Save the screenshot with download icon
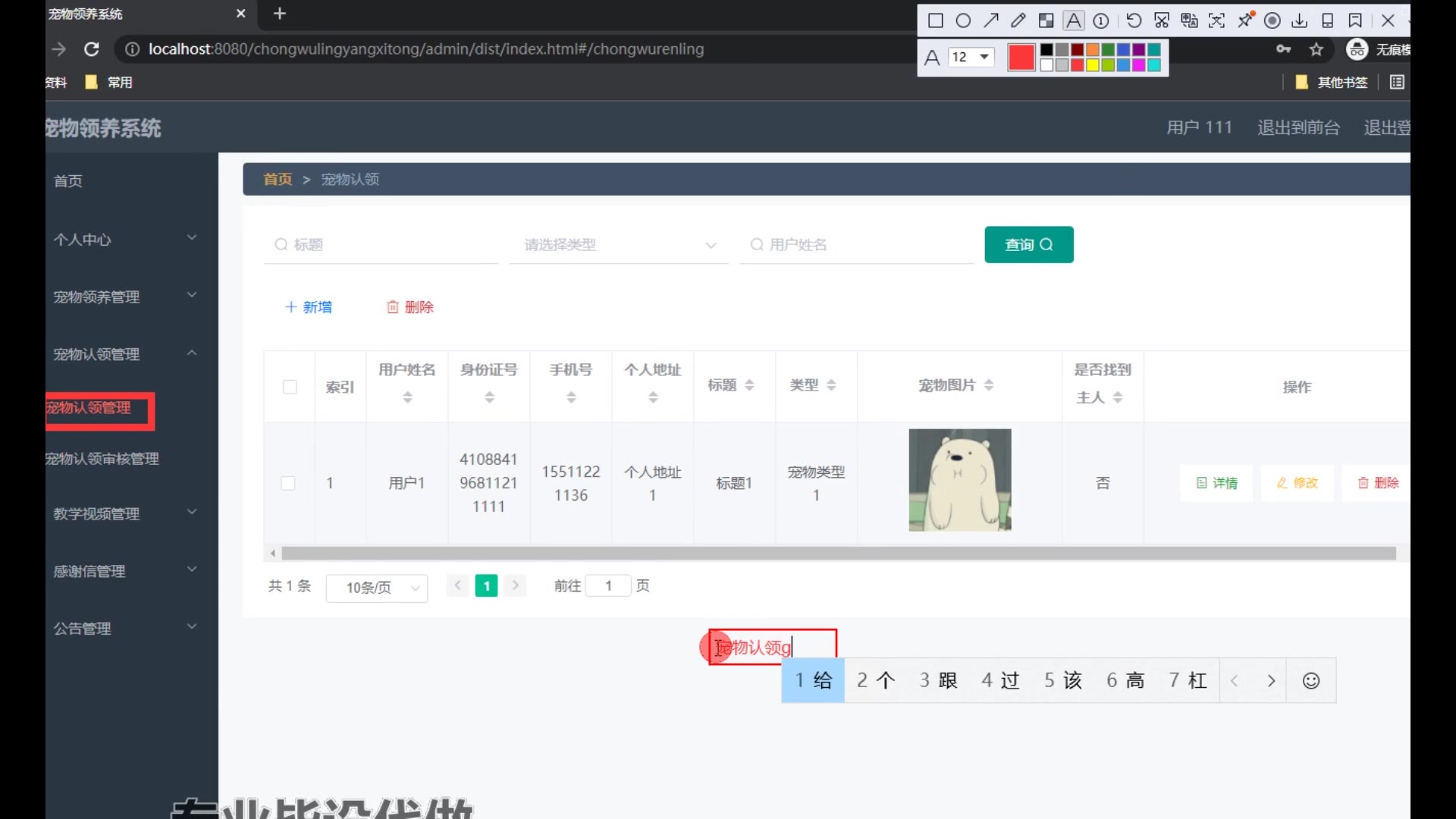The image size is (1456, 819). [1300, 20]
